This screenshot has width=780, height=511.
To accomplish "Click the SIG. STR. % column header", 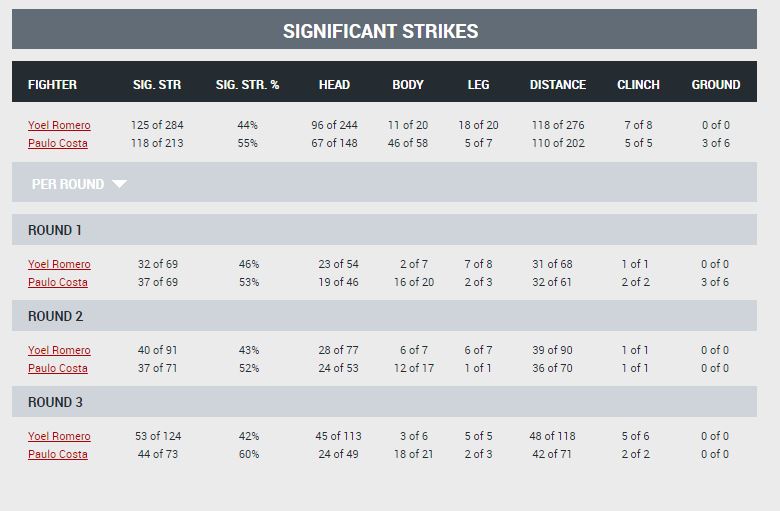I will 247,85.
